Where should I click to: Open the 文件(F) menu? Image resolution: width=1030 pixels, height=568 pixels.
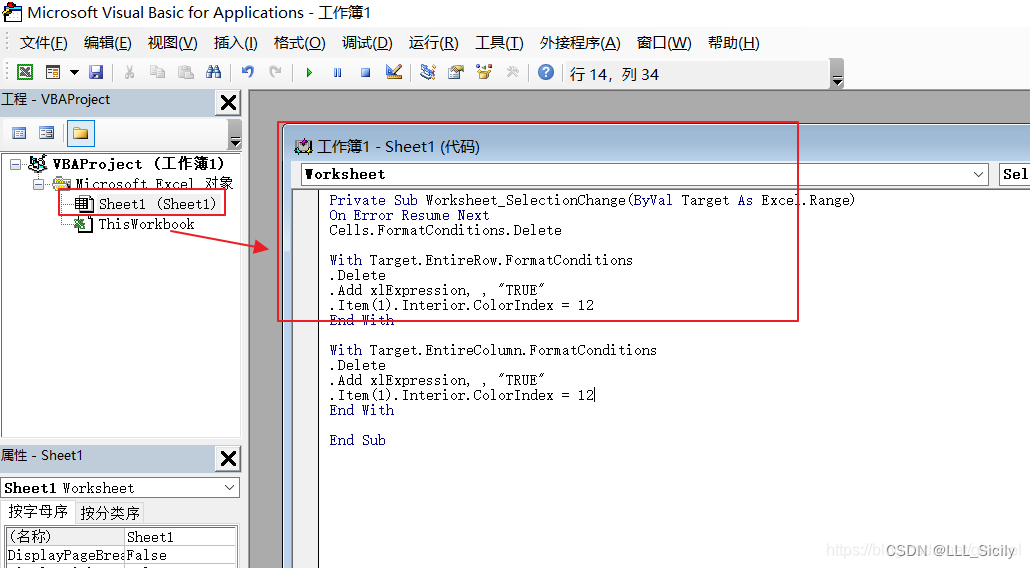point(43,43)
